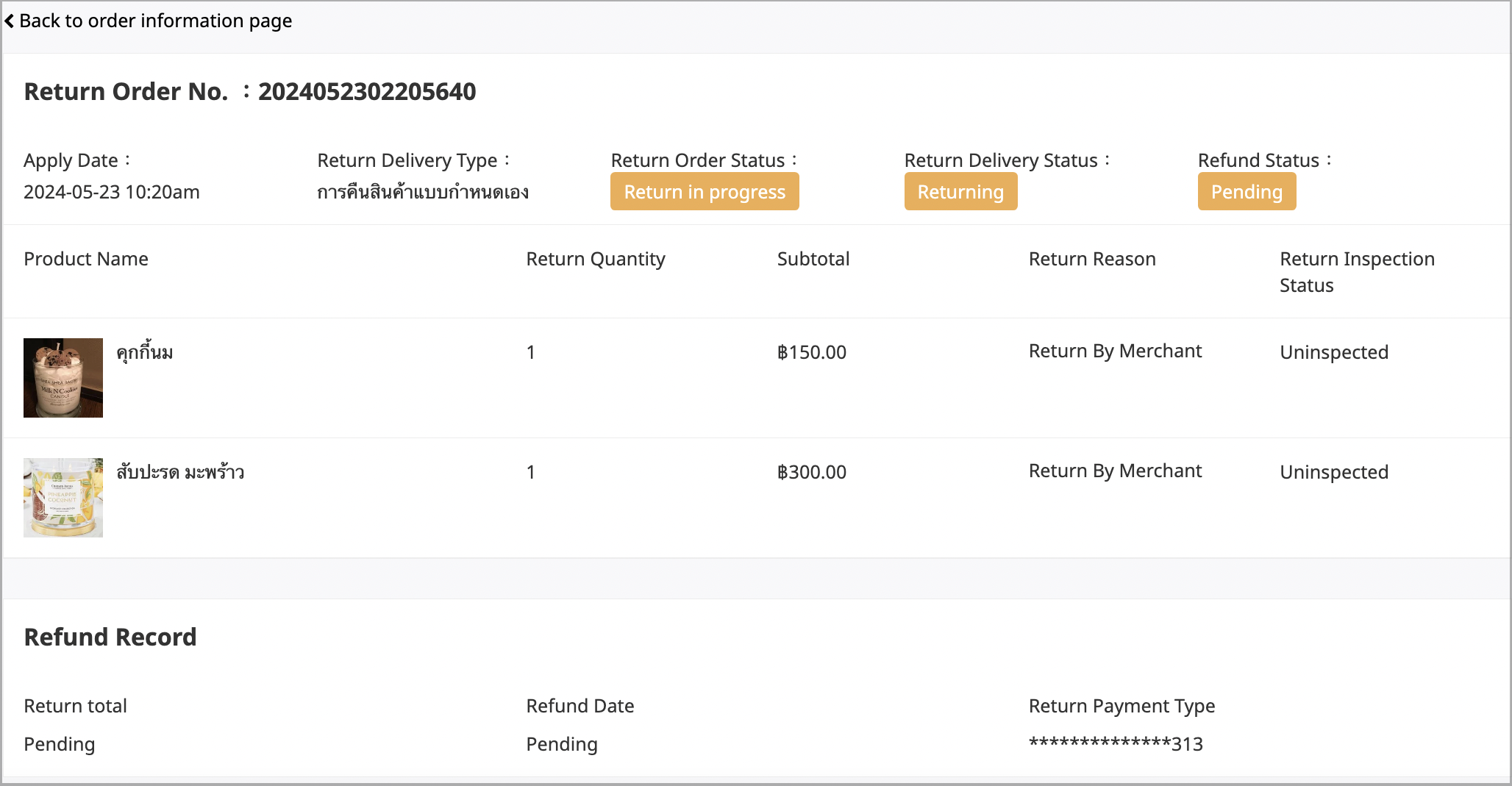The height and width of the screenshot is (786, 1512).
Task: Click the Refund Record section heading
Action: coord(110,637)
